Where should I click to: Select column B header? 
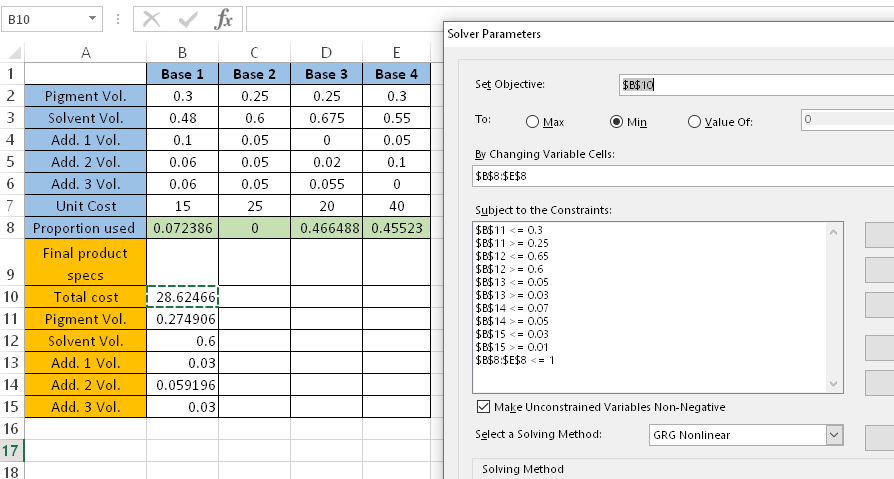point(182,52)
